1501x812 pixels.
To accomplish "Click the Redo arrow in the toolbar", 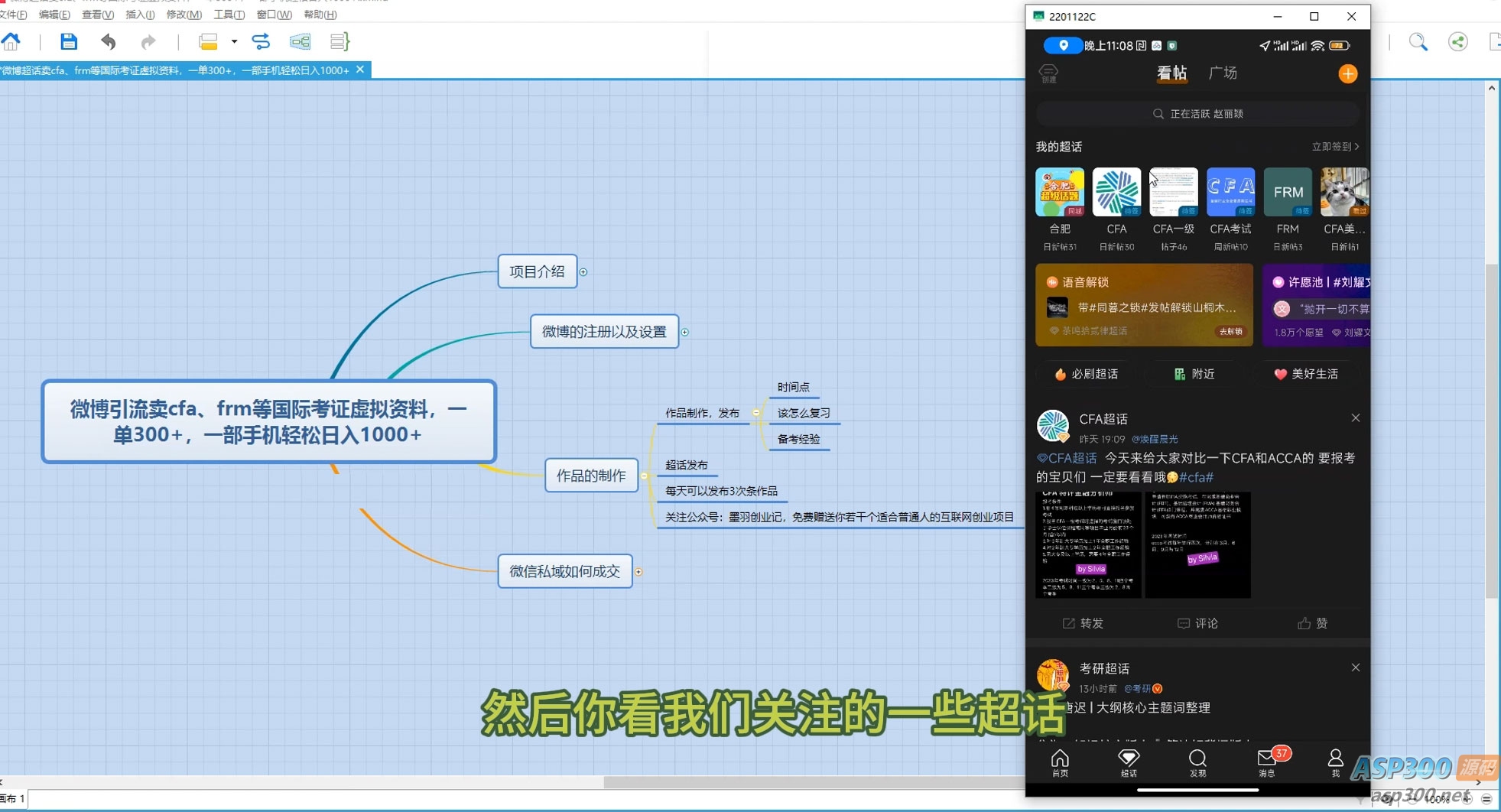I will click(x=148, y=41).
